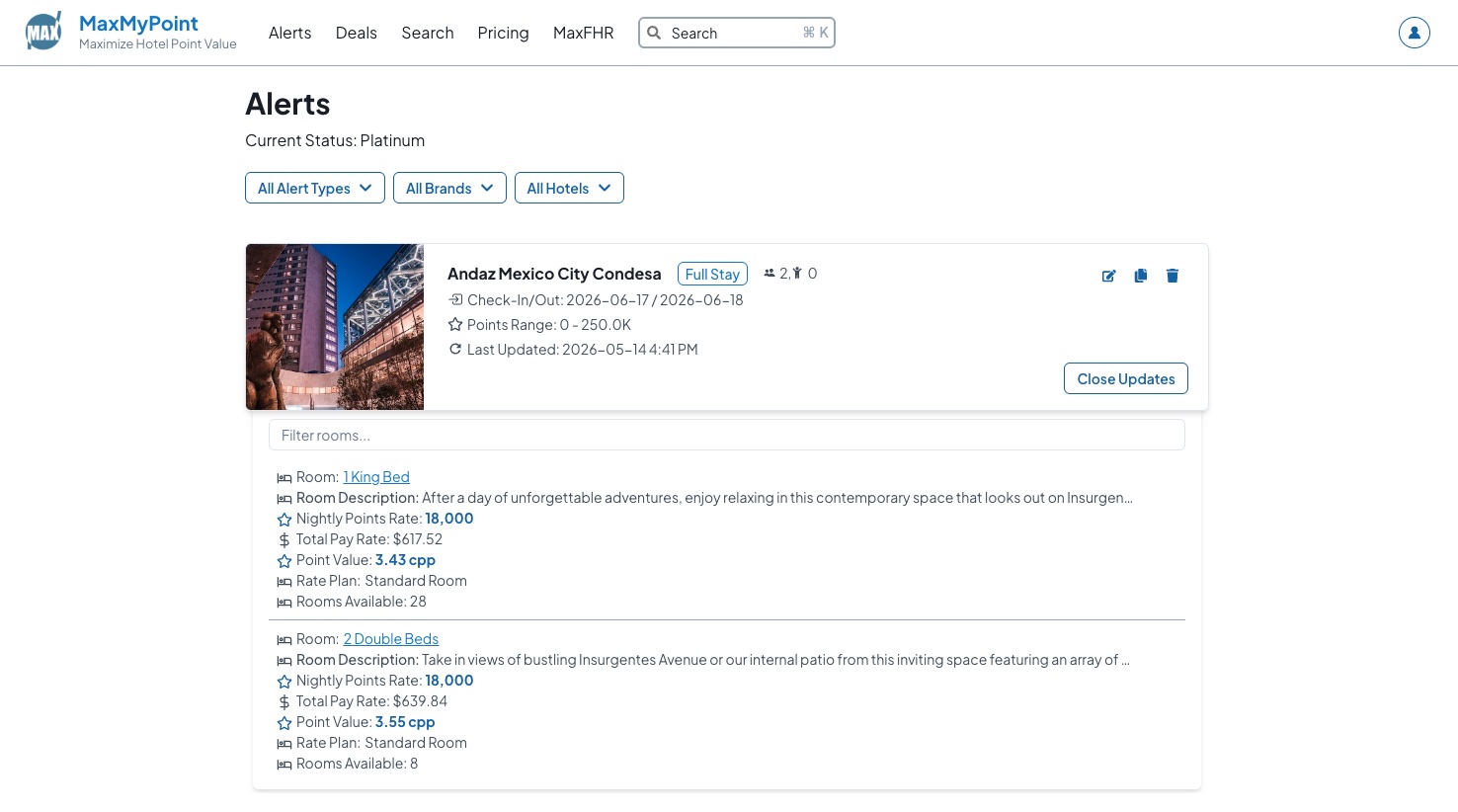Click star icon beside 3.43 cpp
1458x812 pixels.
click(x=284, y=561)
